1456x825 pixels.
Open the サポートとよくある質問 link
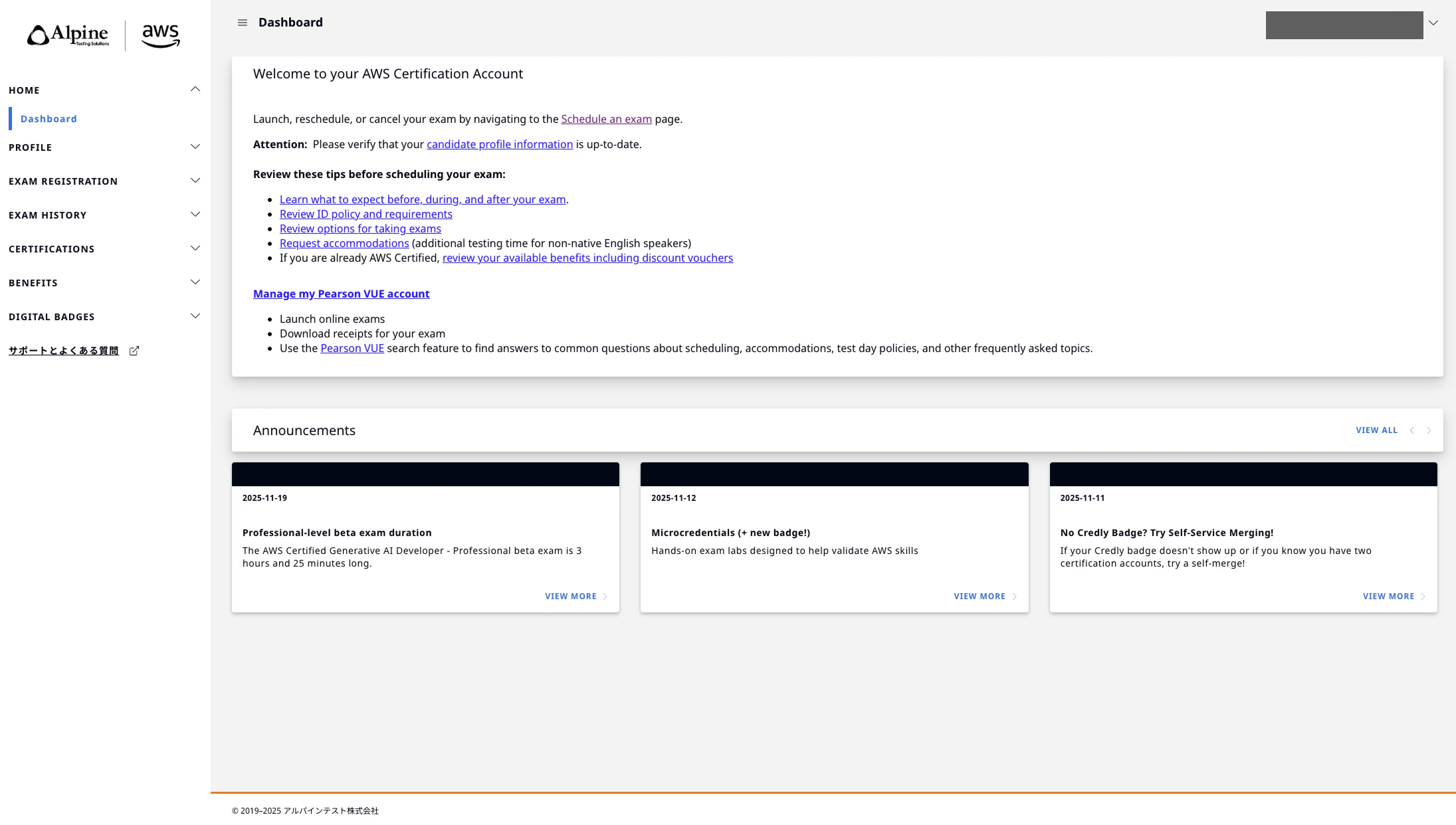tap(64, 351)
